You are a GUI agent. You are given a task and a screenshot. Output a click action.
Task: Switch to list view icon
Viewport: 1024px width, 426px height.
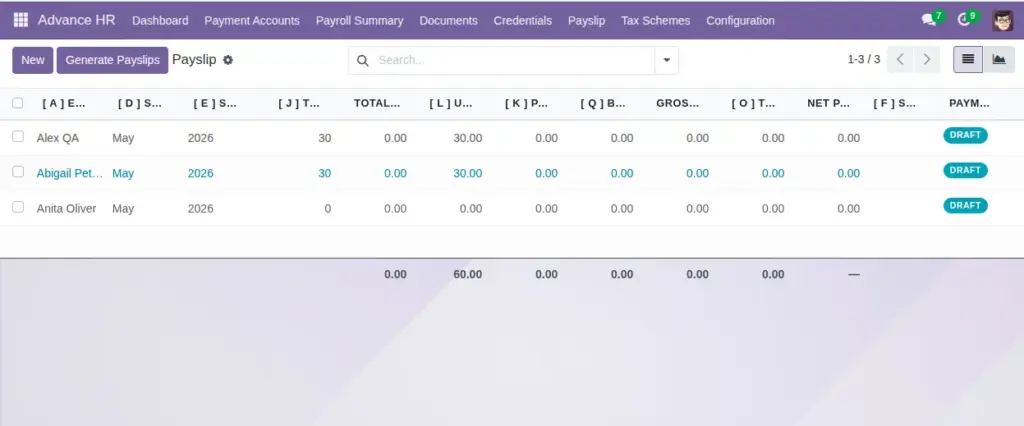coord(968,59)
